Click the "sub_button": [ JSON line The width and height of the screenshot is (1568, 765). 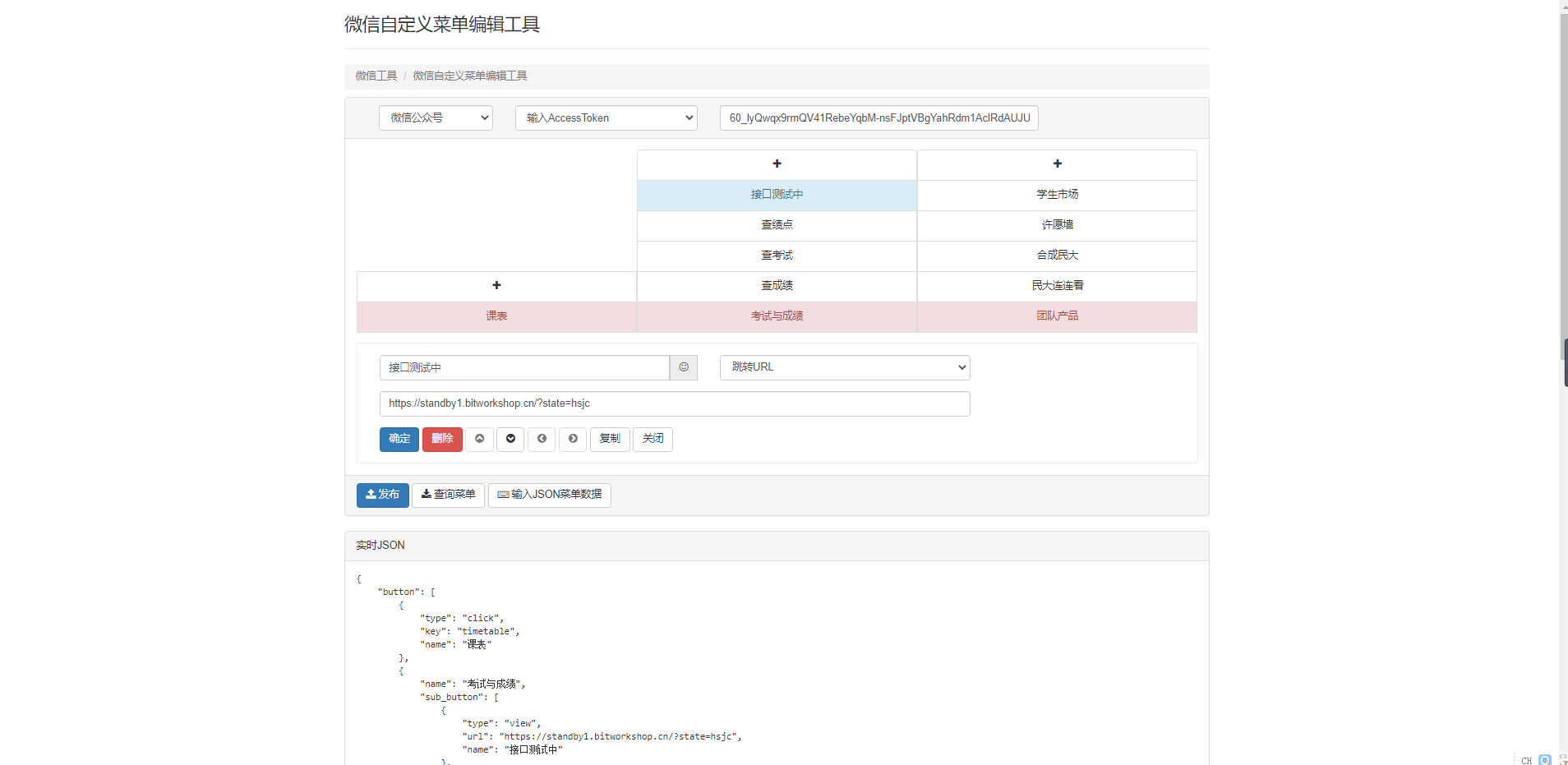pyautogui.click(x=459, y=697)
